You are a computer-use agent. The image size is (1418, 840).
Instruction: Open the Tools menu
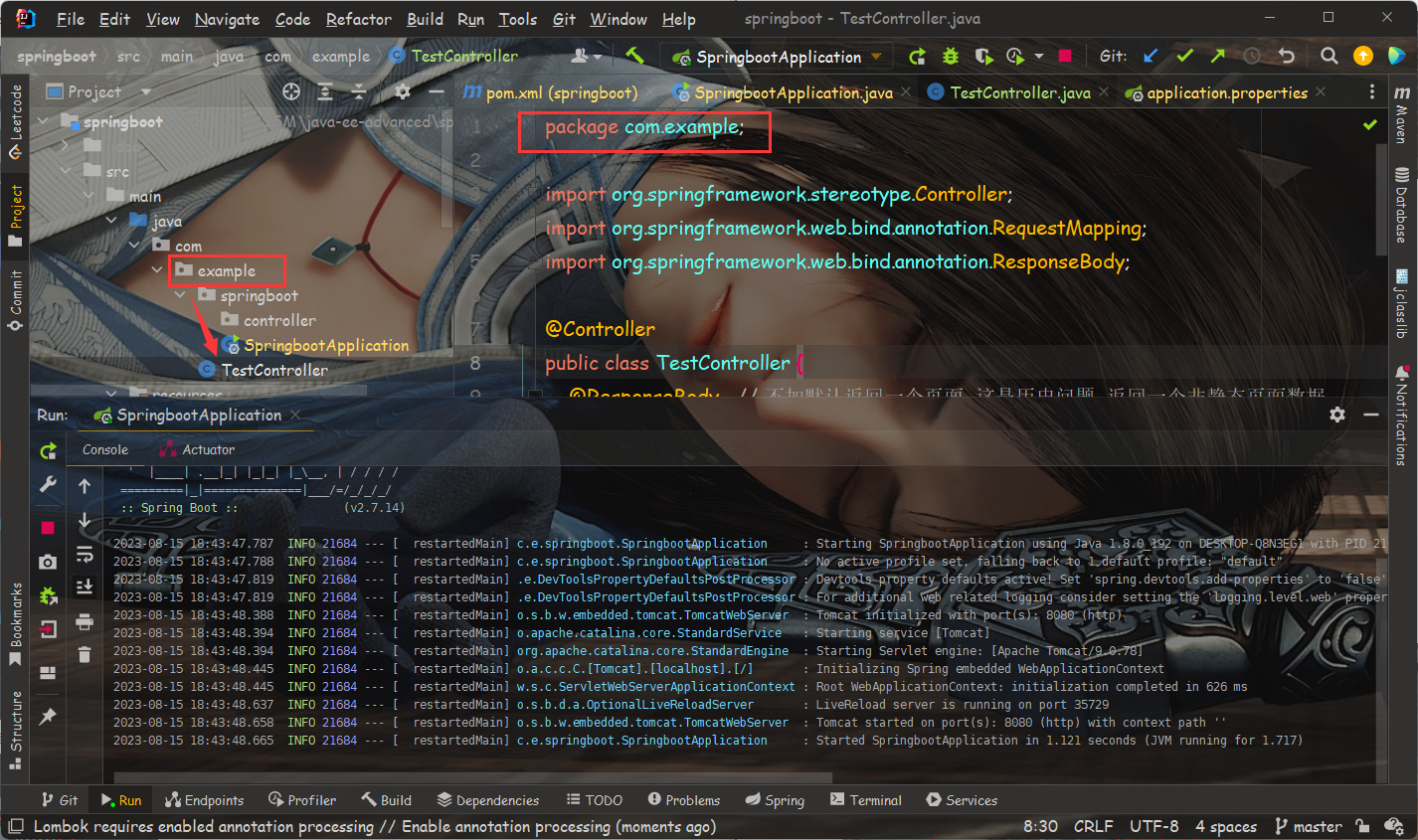point(517,19)
